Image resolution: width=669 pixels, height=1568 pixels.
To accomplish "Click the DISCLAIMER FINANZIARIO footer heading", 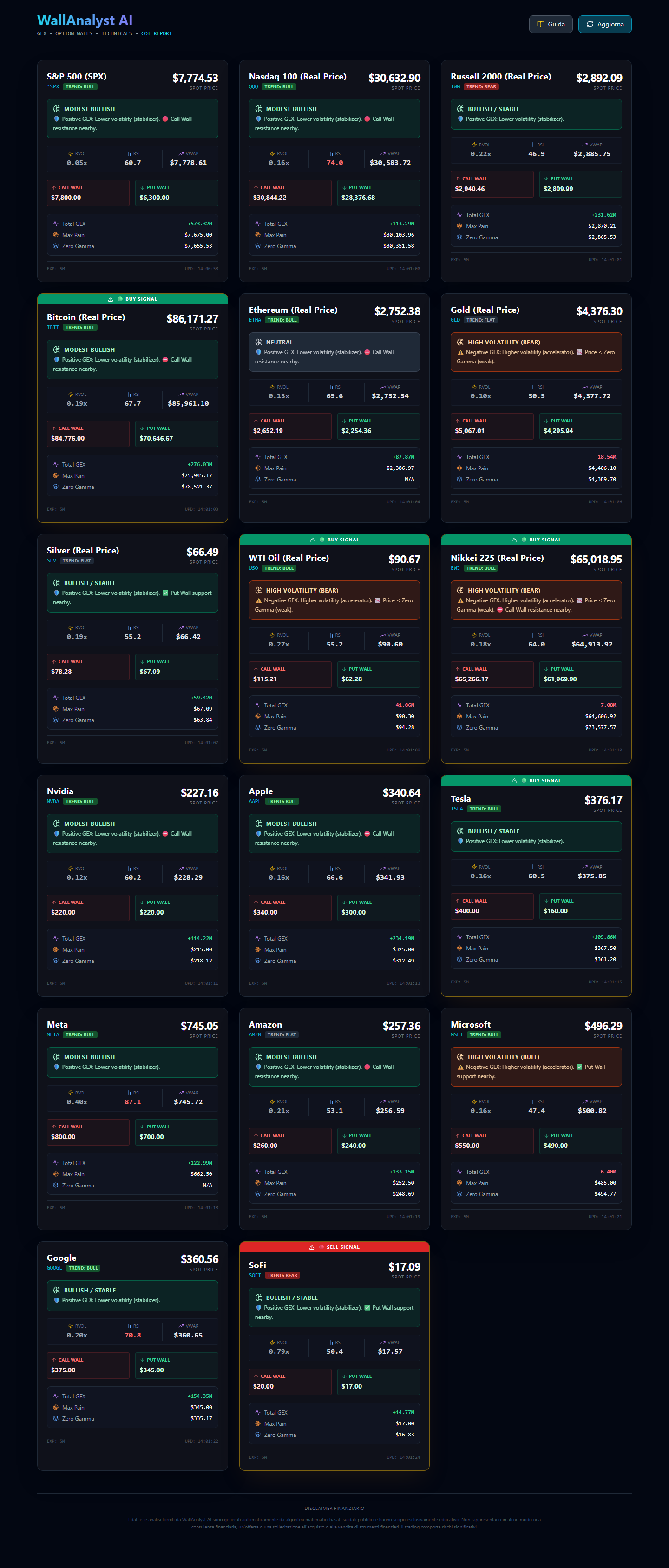I will click(334, 1509).
